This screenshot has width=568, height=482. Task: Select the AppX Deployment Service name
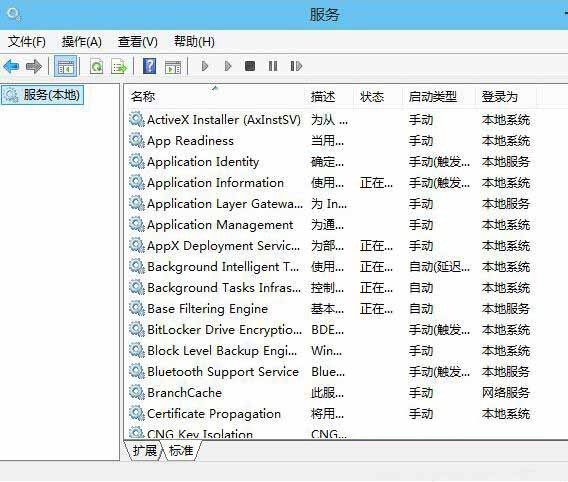[224, 246]
